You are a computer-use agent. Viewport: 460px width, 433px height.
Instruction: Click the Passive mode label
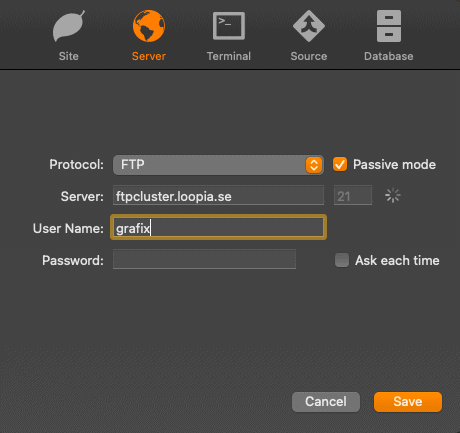click(394, 164)
